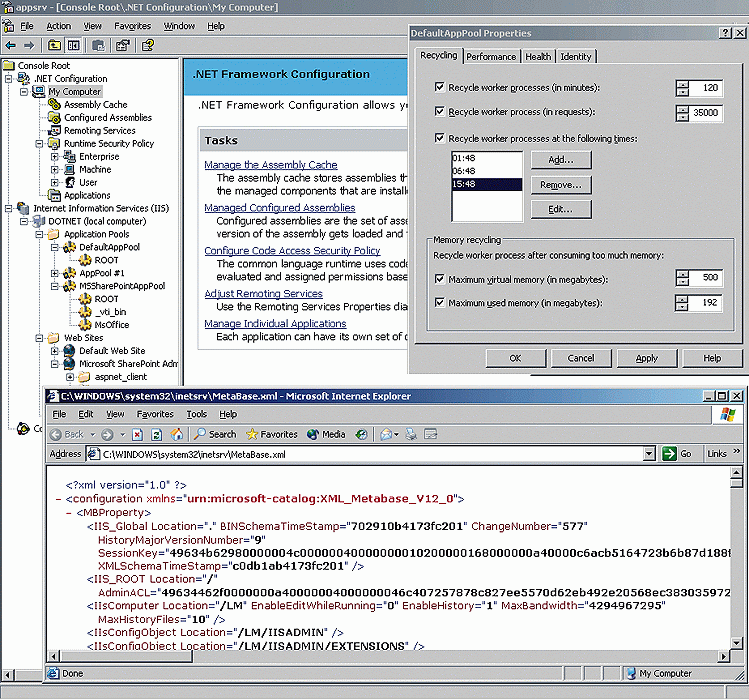Click the Remove... button for recycle times
The width and height of the screenshot is (749, 700).
[x=561, y=184]
